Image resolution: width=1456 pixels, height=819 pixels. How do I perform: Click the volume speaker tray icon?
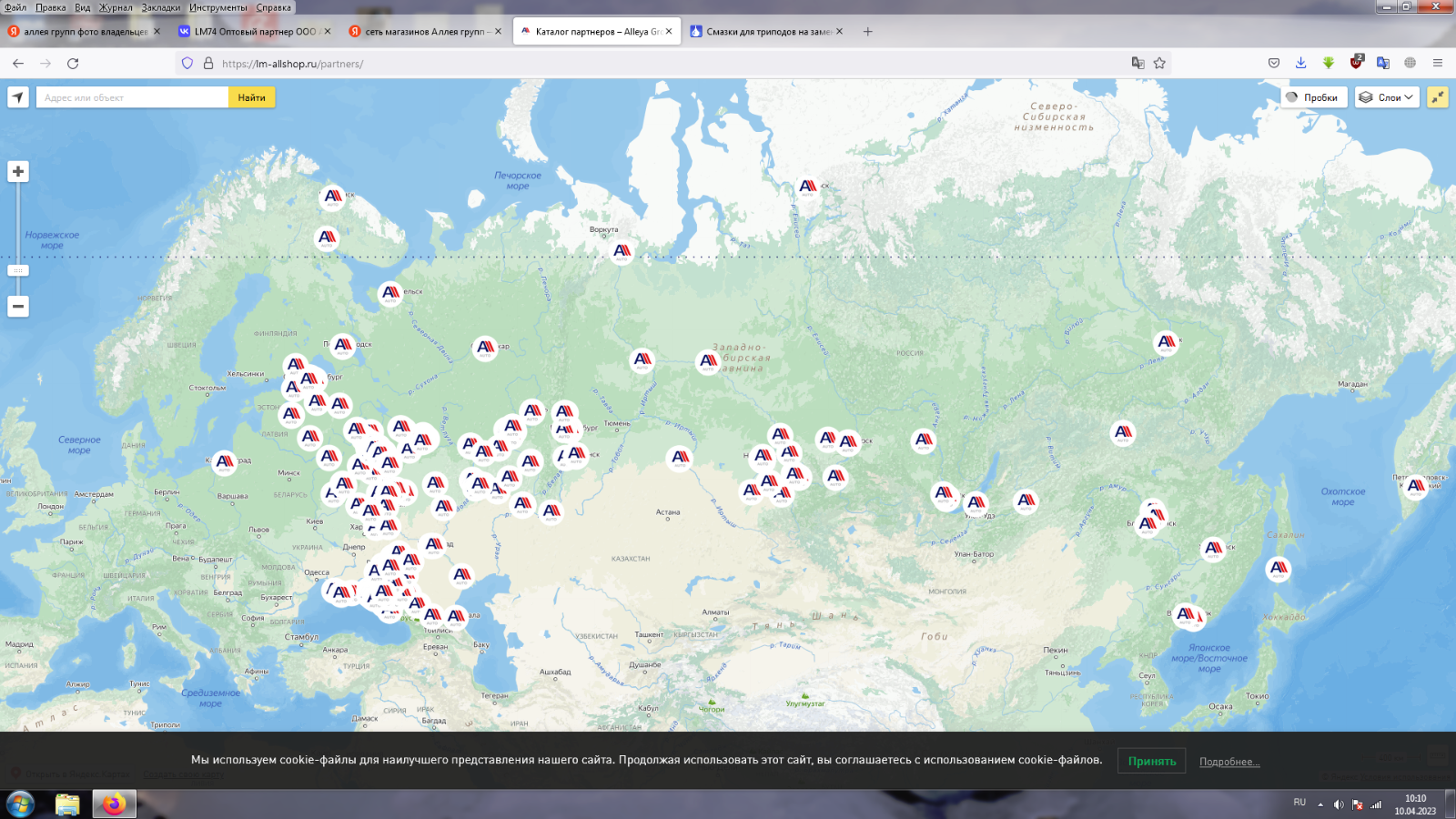(x=1339, y=804)
